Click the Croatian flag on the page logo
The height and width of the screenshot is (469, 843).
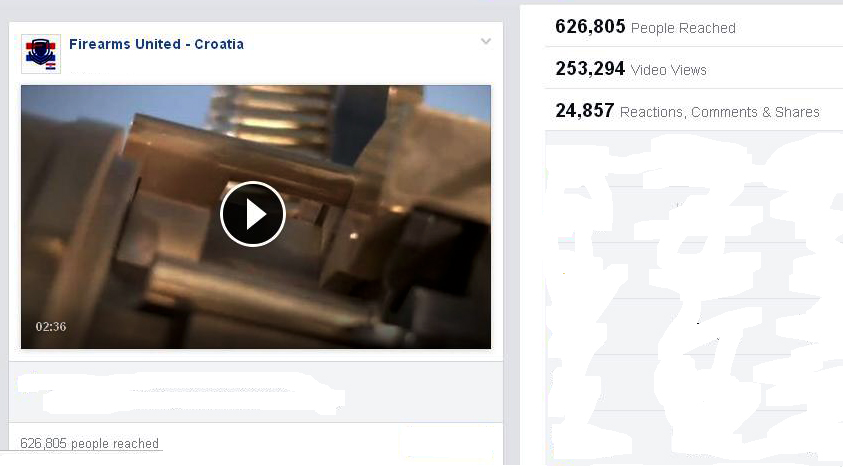click(x=51, y=66)
